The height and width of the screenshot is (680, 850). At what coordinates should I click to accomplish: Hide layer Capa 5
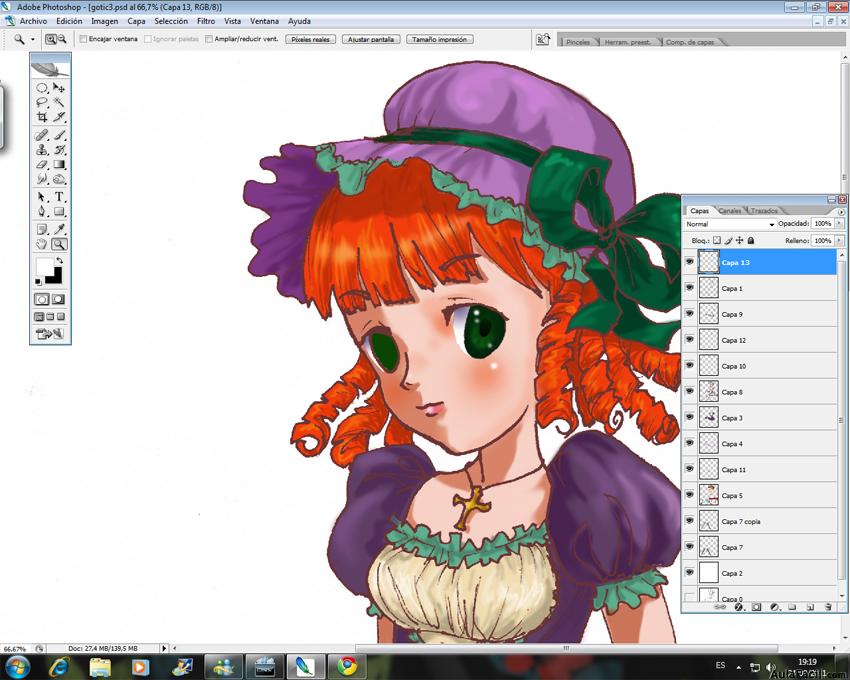[x=690, y=495]
